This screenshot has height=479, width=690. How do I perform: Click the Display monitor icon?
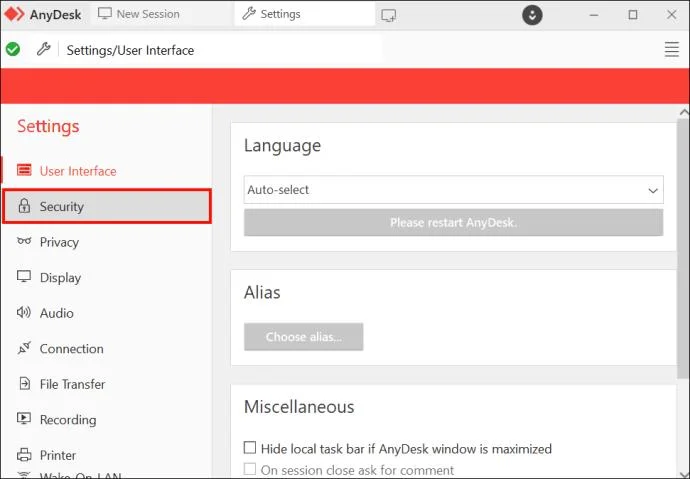pos(24,277)
